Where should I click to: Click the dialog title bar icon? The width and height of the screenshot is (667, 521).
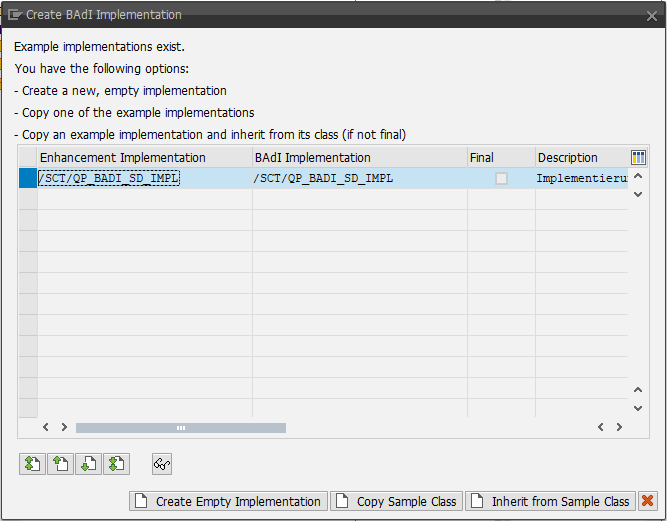(x=14, y=15)
